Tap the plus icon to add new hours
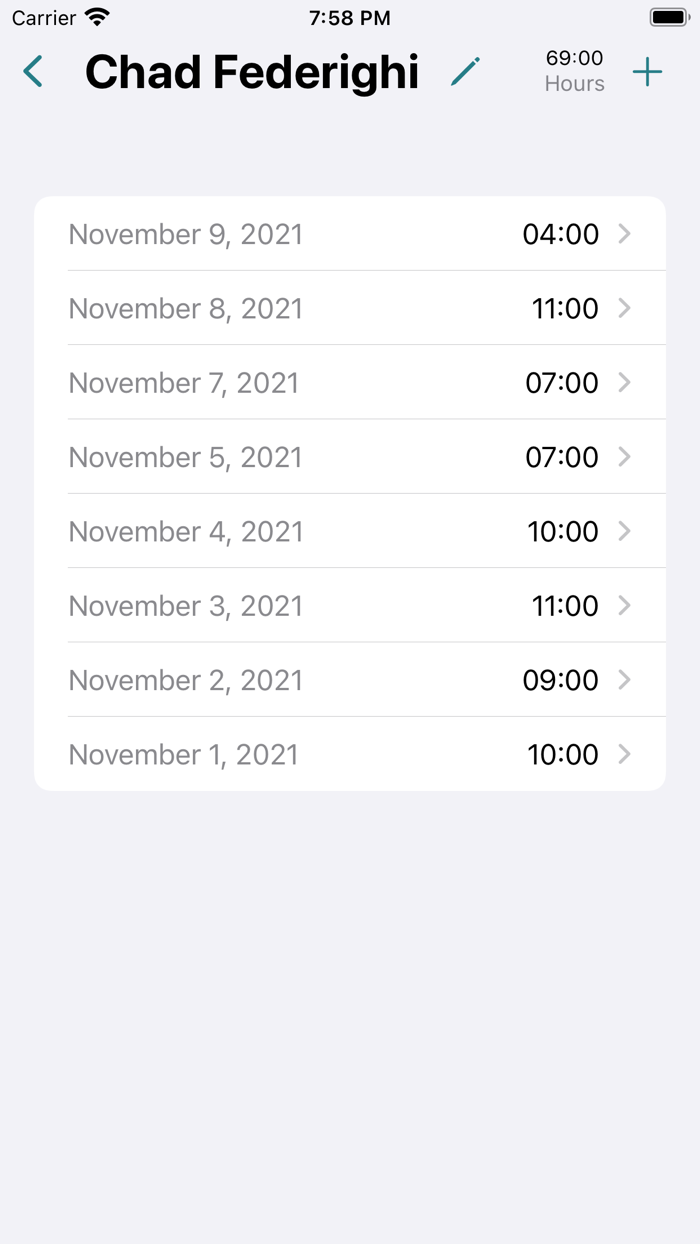 (647, 71)
